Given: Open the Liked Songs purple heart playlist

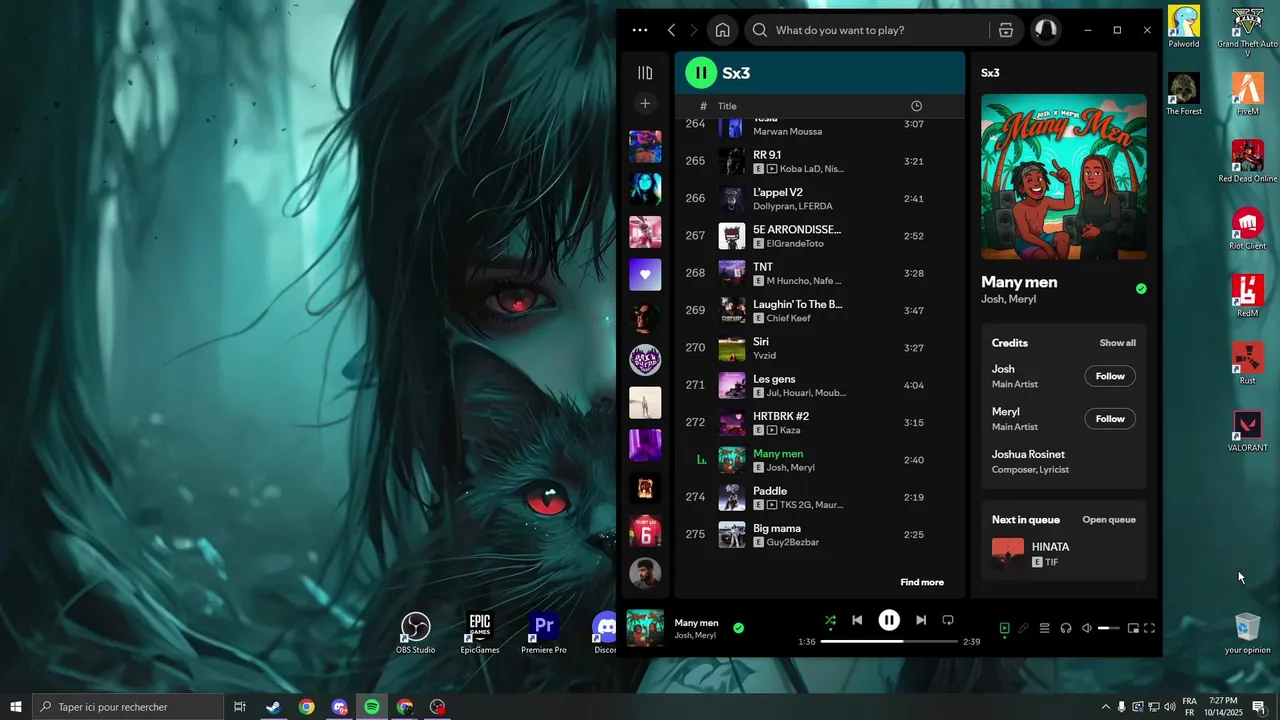Looking at the screenshot, I should pos(645,274).
